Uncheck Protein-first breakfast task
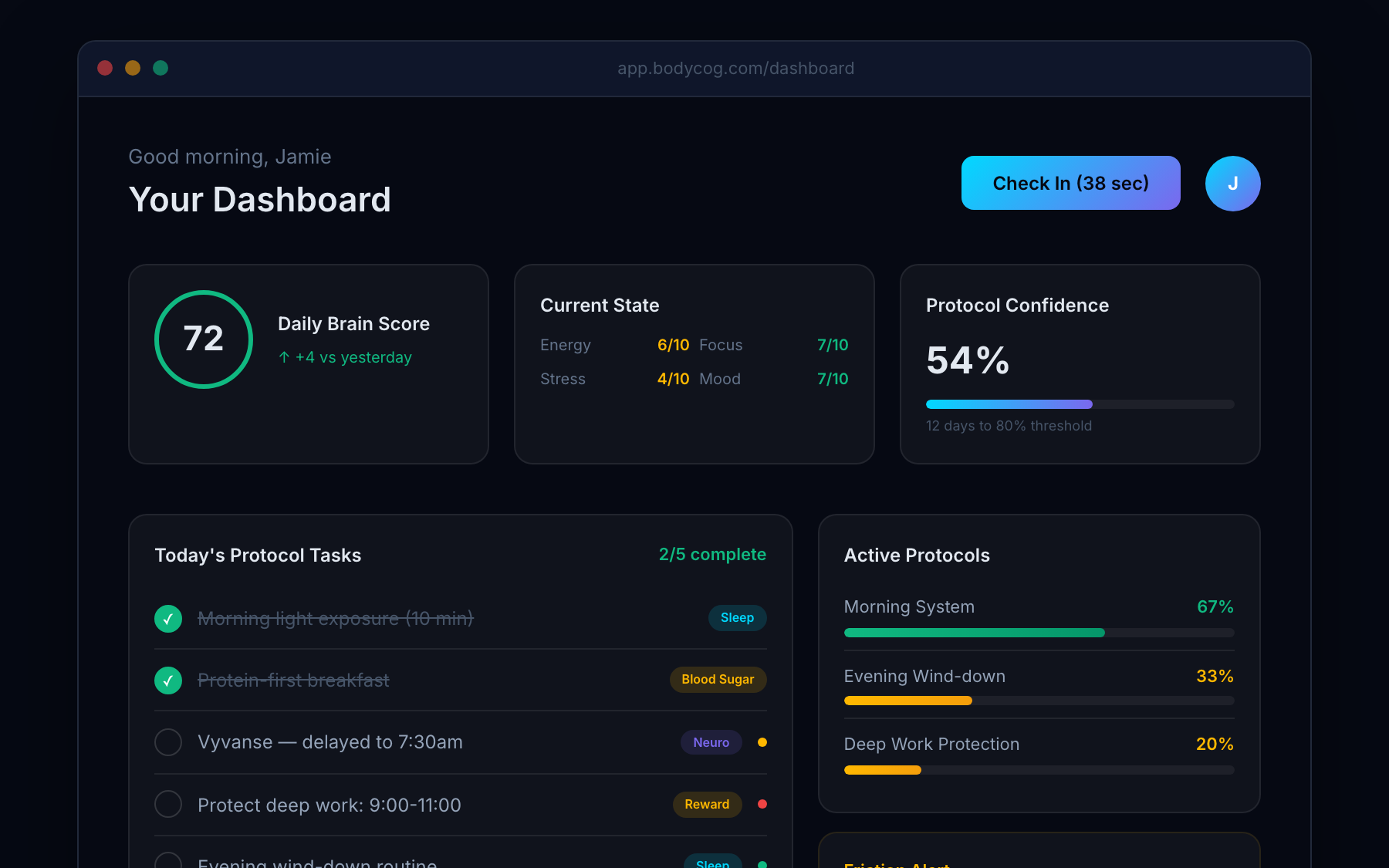This screenshot has height=868, width=1389. click(x=168, y=681)
